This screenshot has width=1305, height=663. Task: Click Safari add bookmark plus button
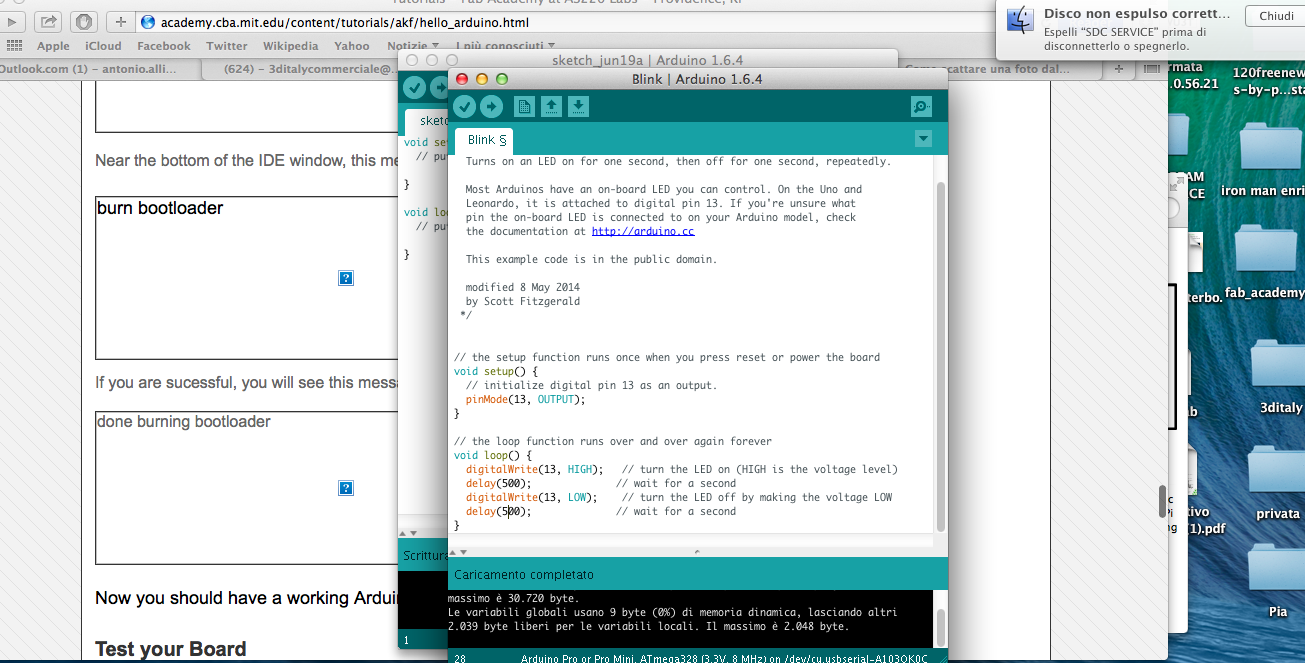(x=120, y=21)
